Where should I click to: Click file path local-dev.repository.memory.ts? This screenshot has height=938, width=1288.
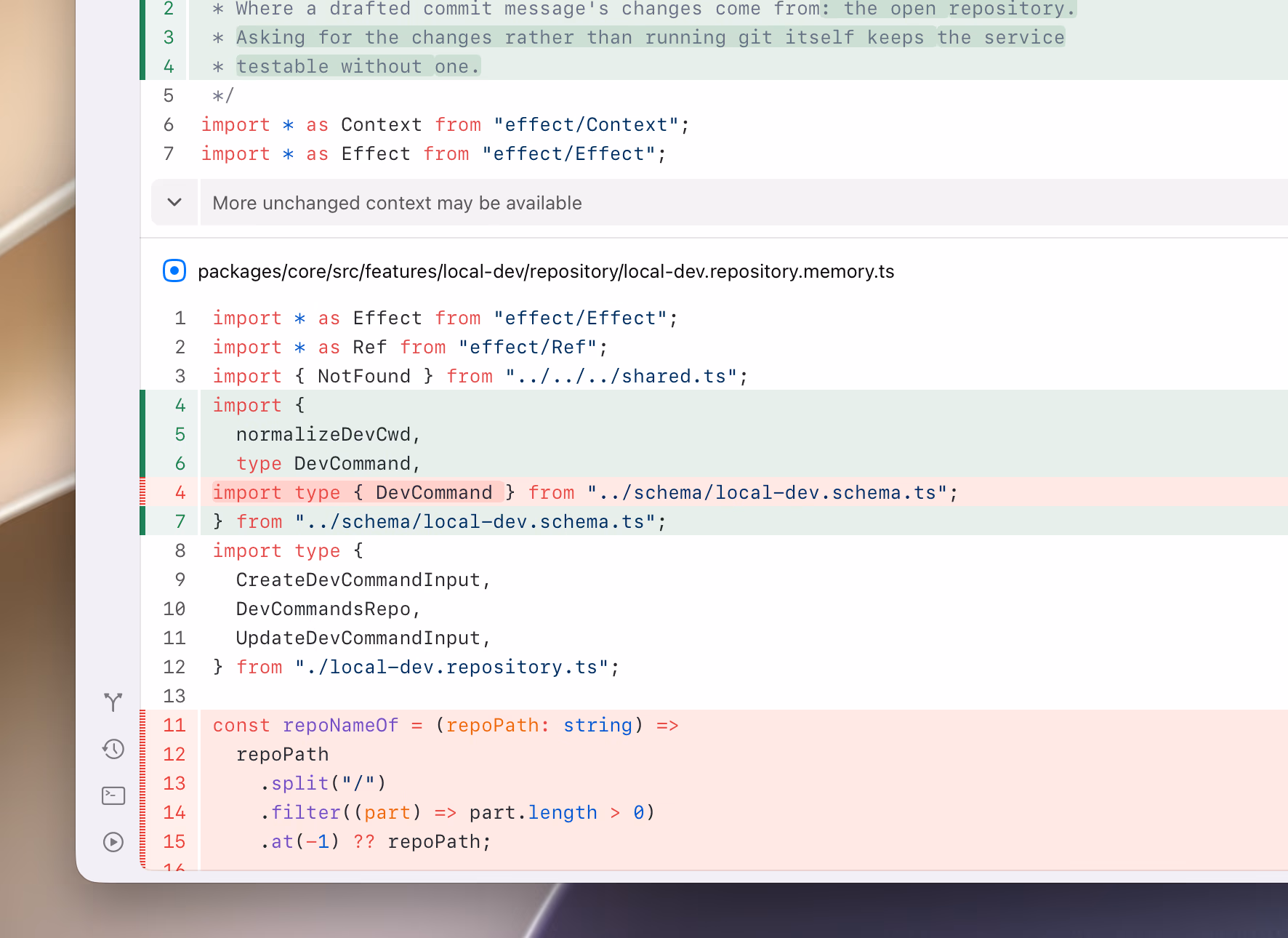pyautogui.click(x=546, y=271)
